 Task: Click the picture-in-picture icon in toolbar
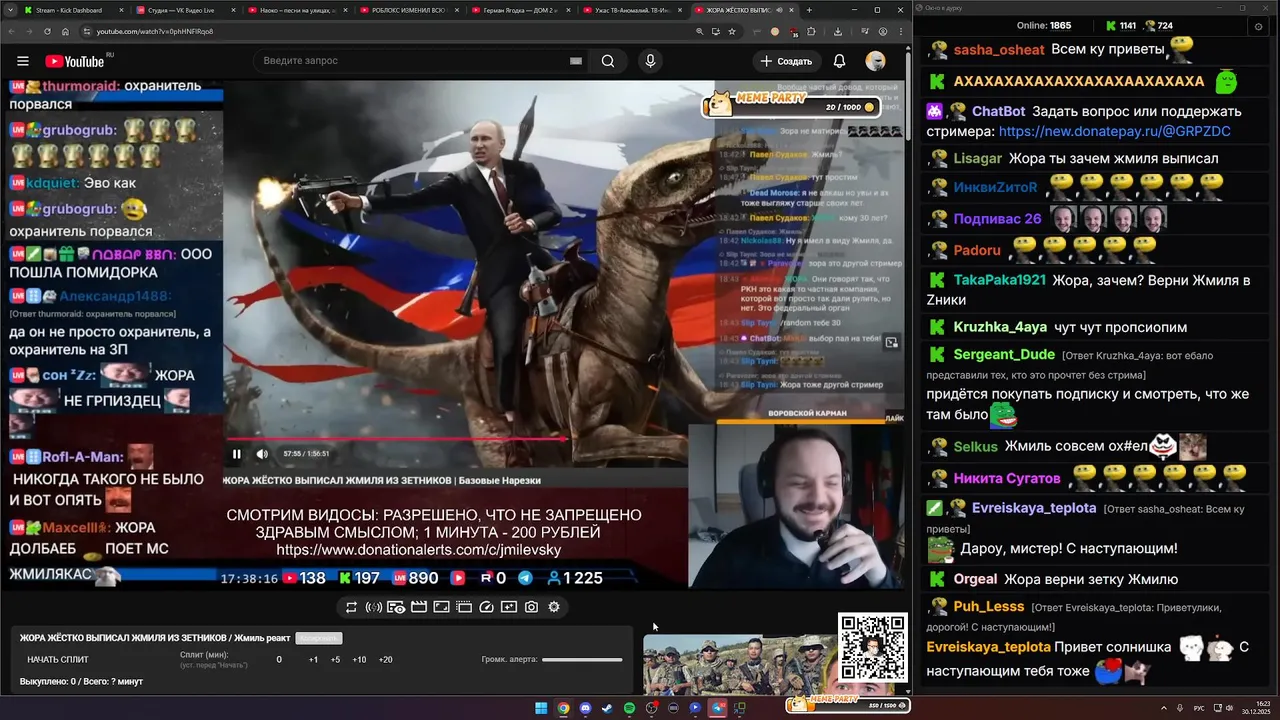coord(441,607)
